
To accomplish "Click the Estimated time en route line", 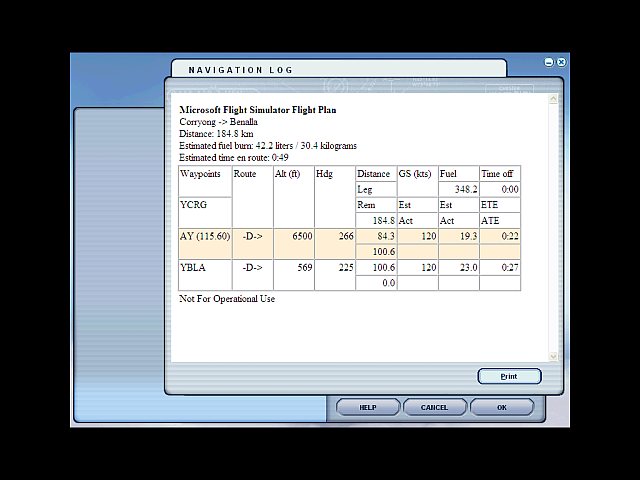I will (x=234, y=158).
